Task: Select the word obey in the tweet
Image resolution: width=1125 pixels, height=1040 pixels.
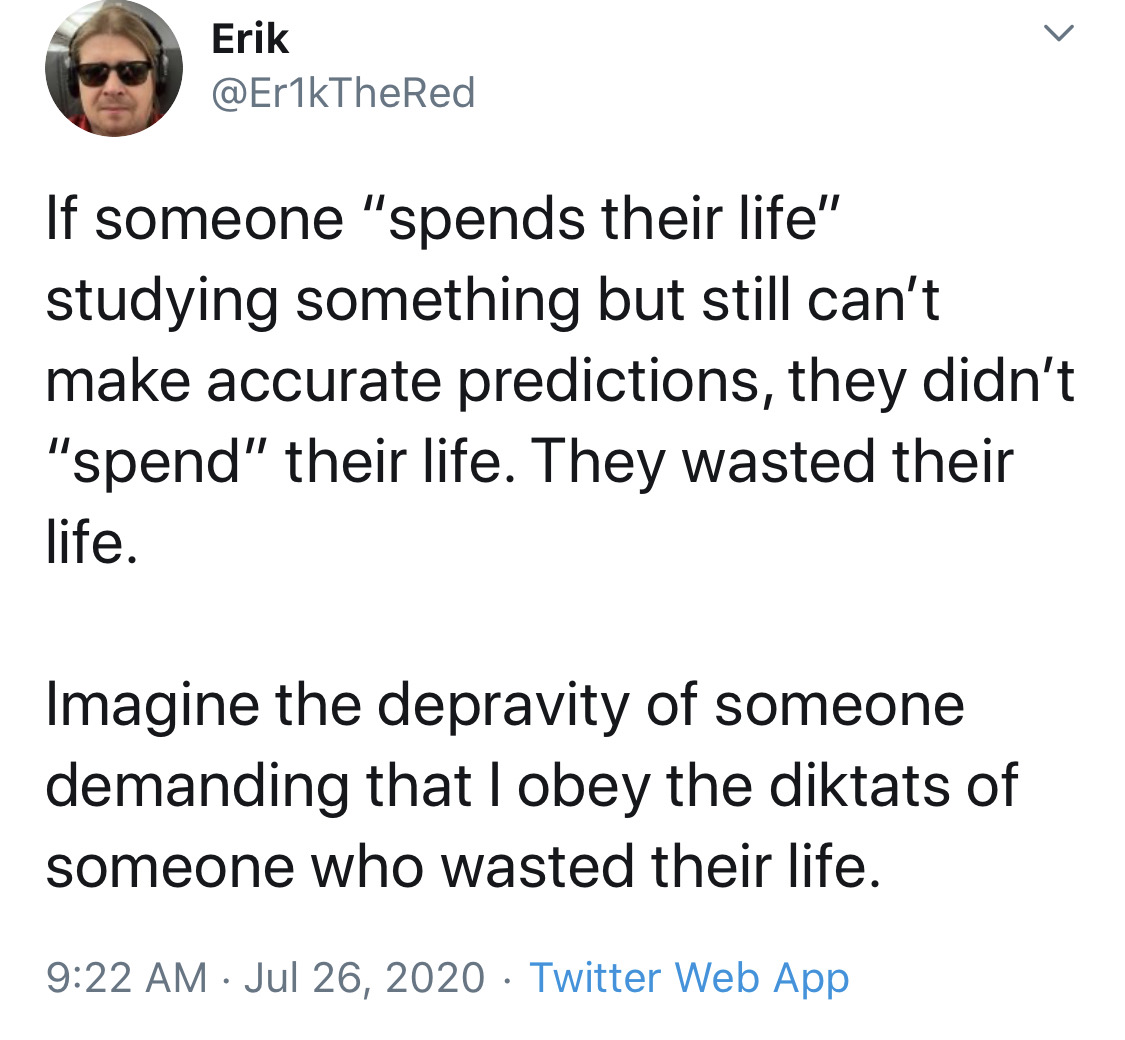Action: point(584,787)
